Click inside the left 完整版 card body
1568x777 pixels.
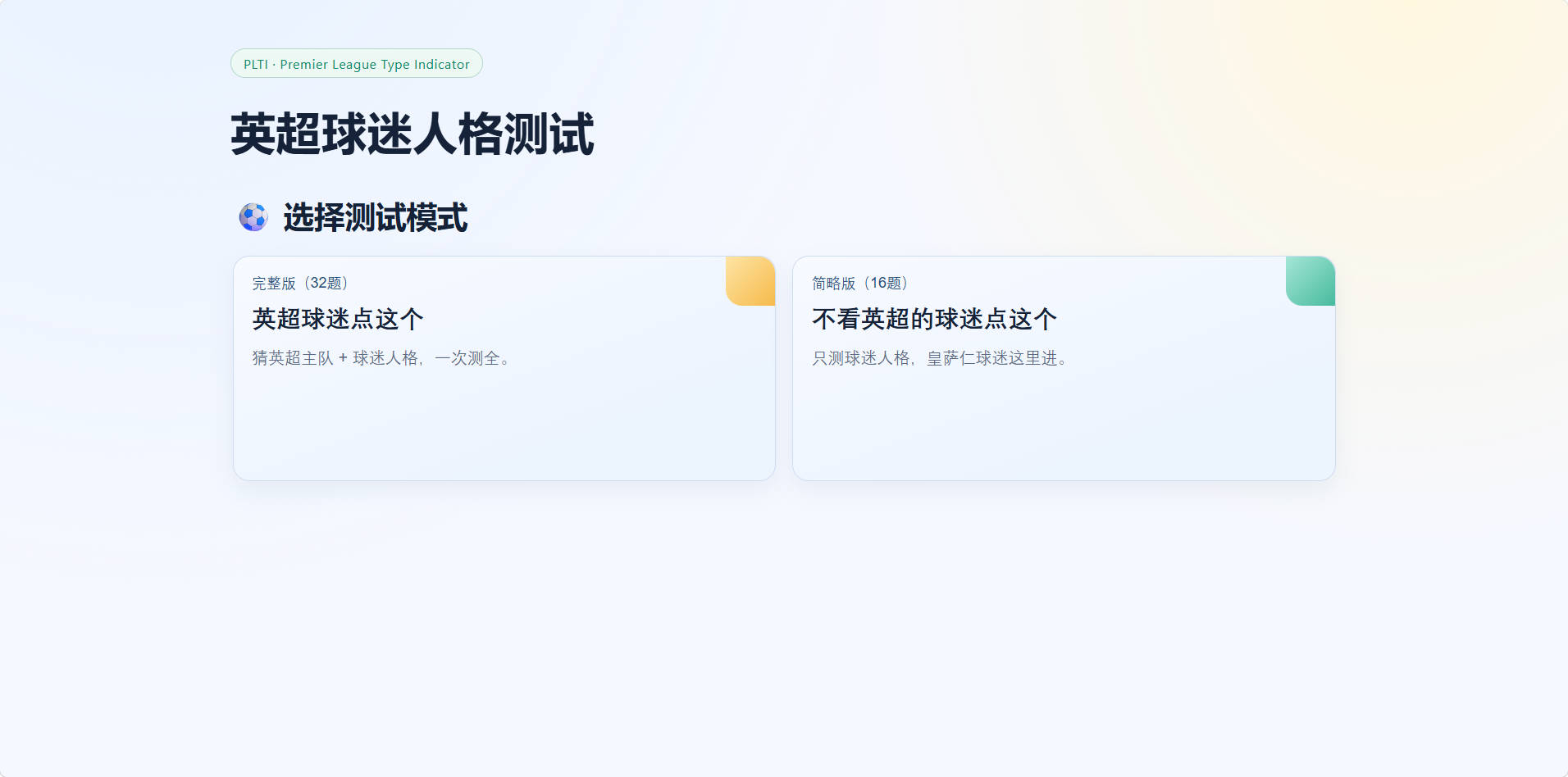504,418
